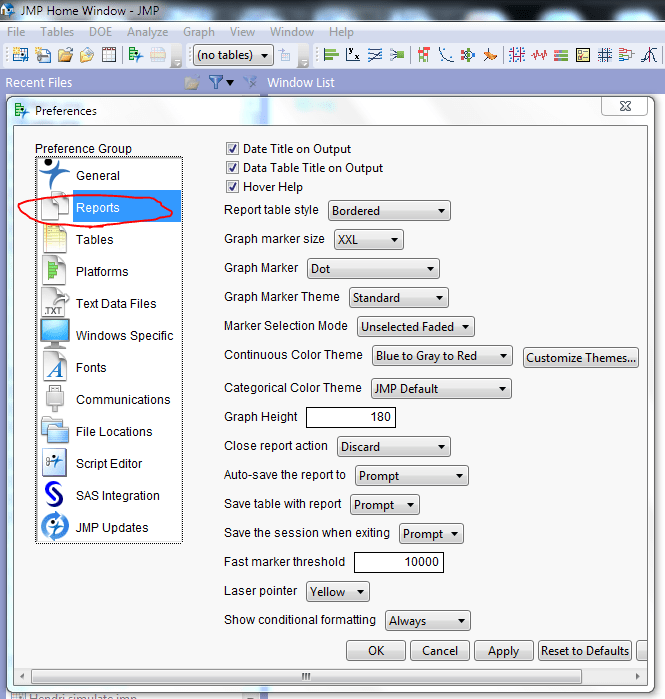
Task: Select Script Editor preference group
Action: tap(109, 464)
